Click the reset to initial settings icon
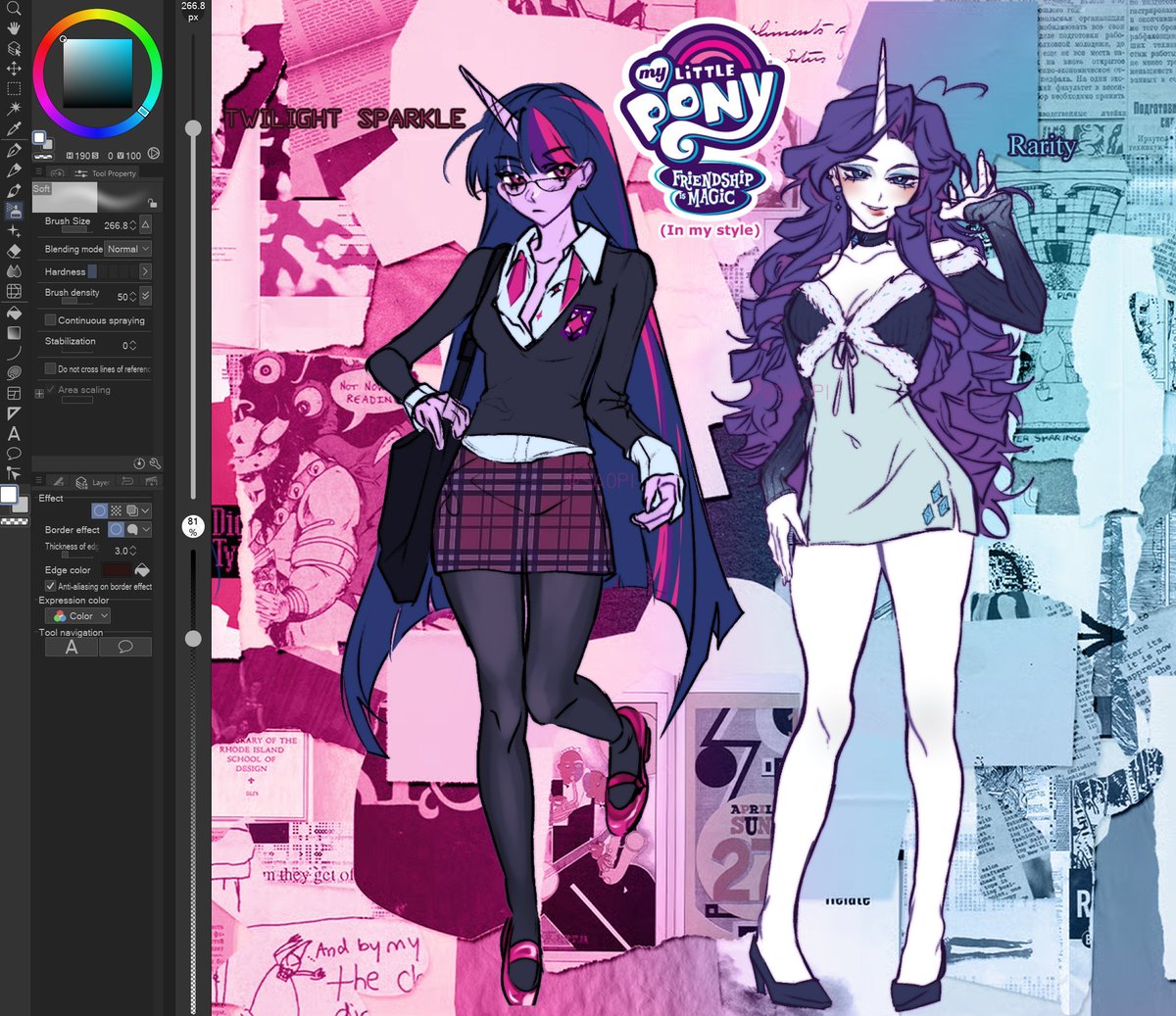1176x1016 pixels. pyautogui.click(x=139, y=463)
